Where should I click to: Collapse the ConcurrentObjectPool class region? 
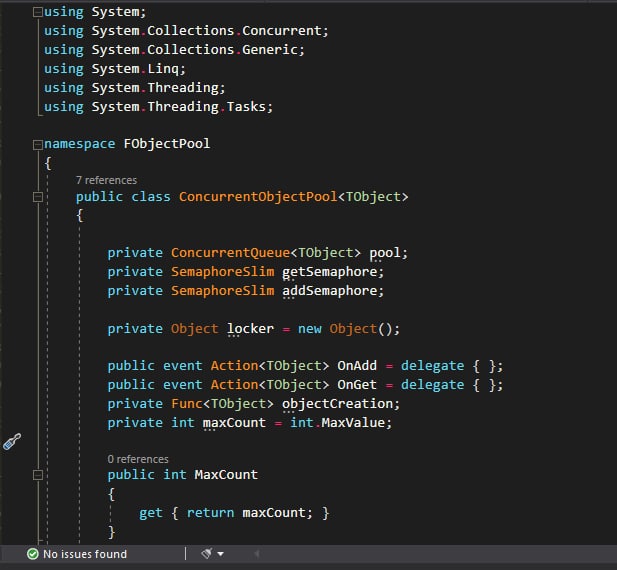point(38,197)
